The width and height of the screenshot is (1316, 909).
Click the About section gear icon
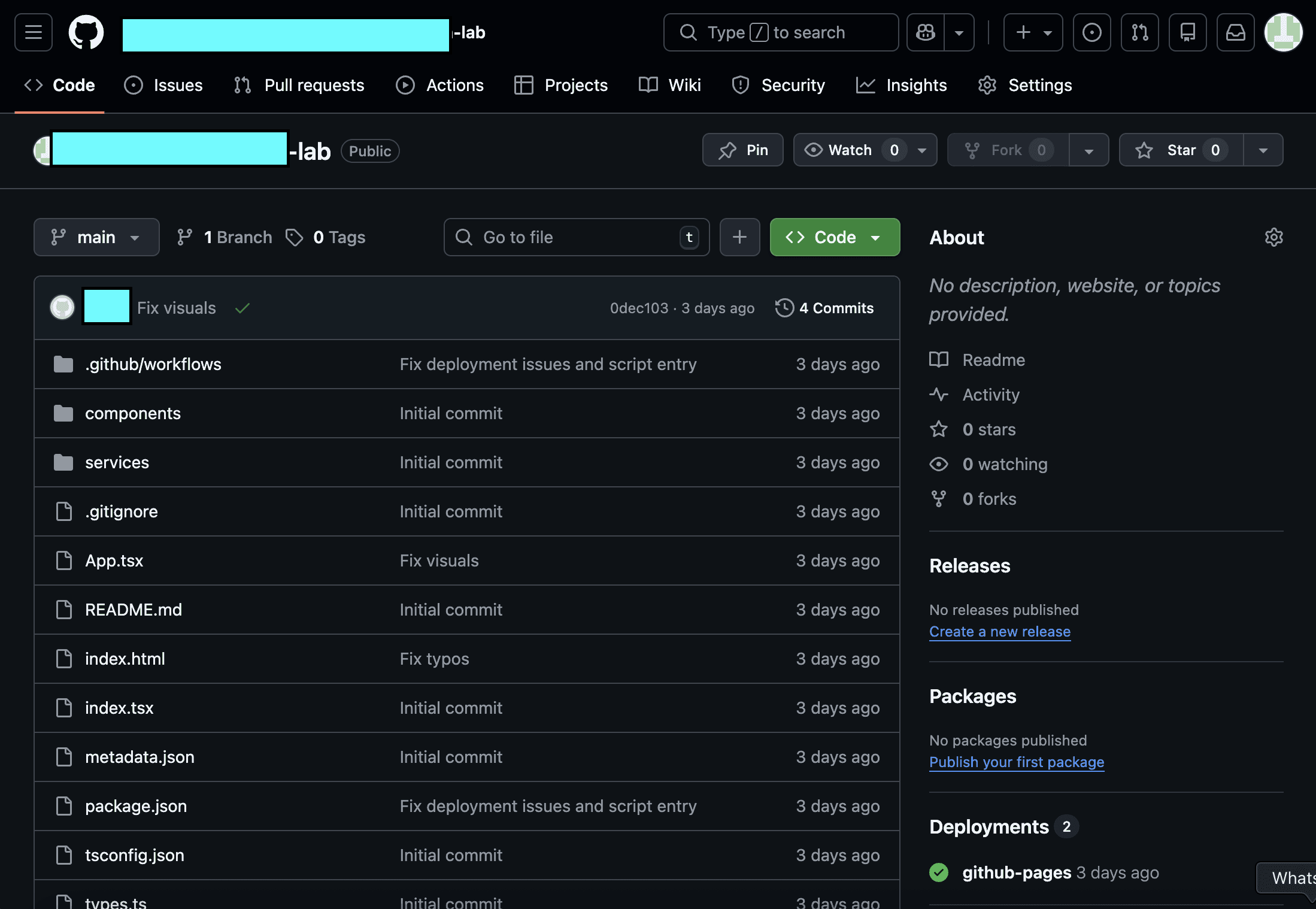(x=1273, y=237)
